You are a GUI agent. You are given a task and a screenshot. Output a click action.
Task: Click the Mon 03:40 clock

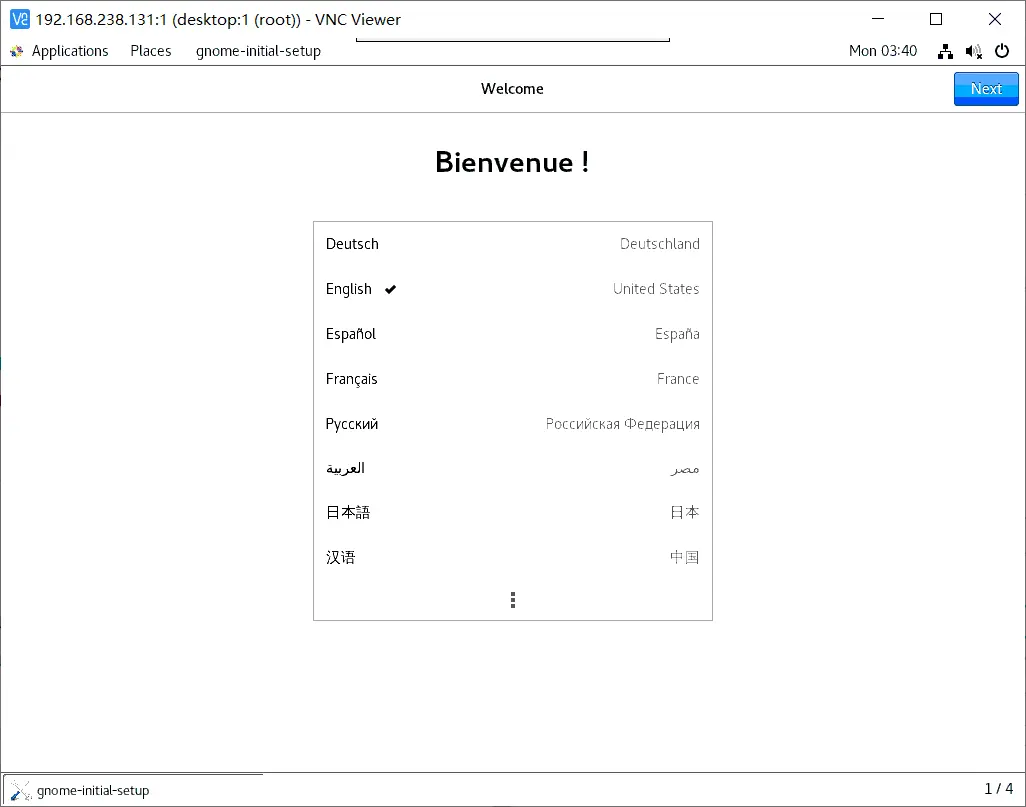point(883,51)
